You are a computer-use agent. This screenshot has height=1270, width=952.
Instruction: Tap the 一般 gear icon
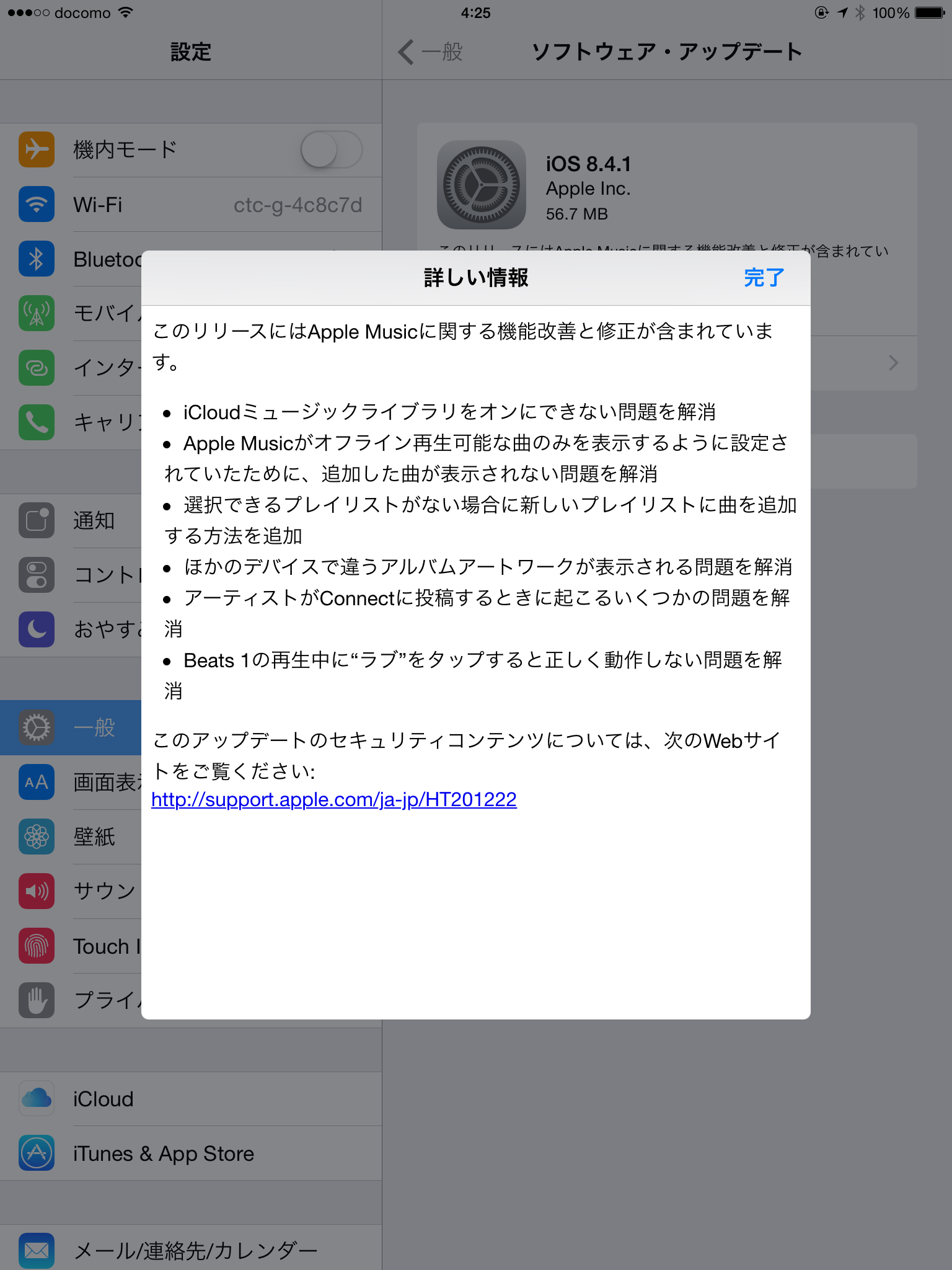point(37,727)
